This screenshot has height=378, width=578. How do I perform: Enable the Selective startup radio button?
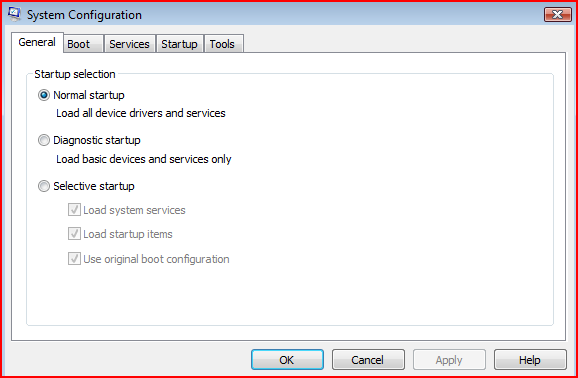click(44, 186)
